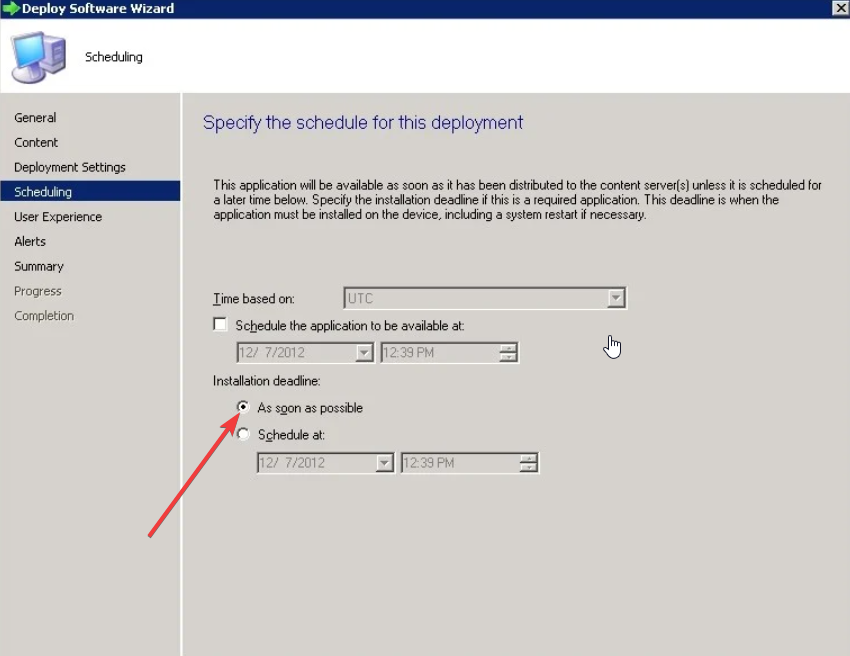Image resolution: width=850 pixels, height=656 pixels.
Task: Enable 'Schedule the application to be available at'
Action: tap(220, 325)
